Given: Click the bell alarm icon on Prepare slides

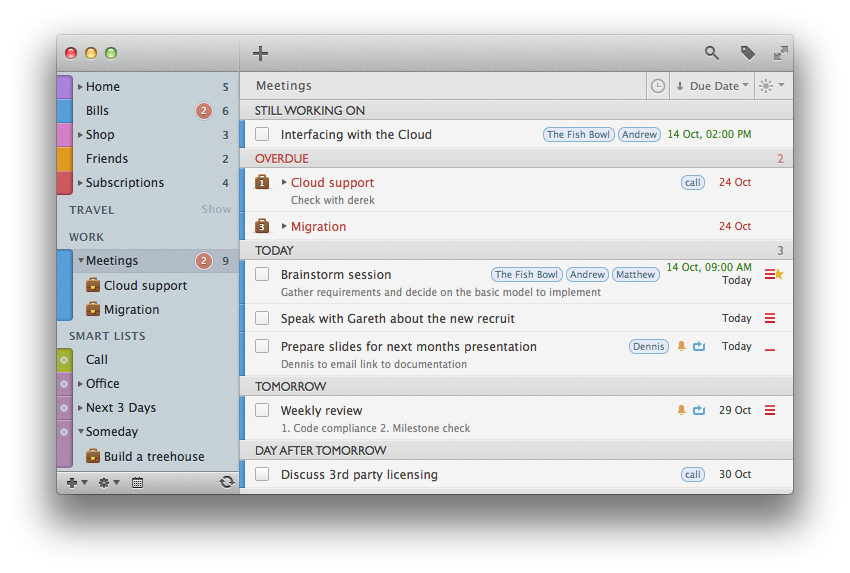Looking at the screenshot, I should (x=681, y=346).
